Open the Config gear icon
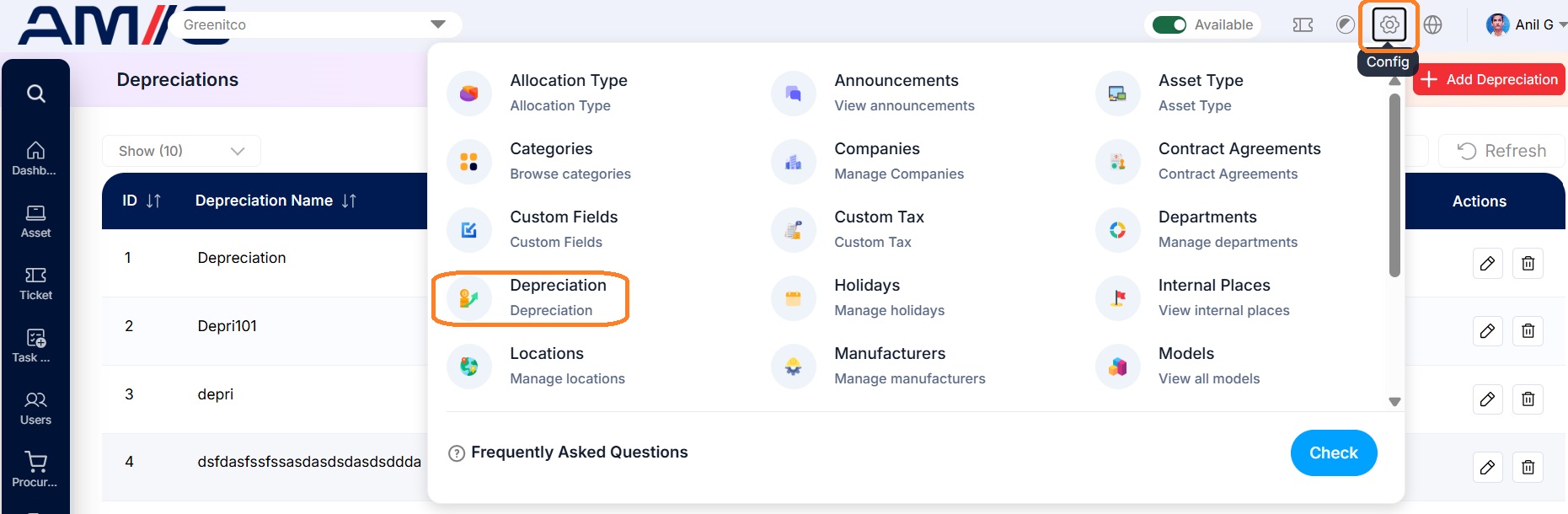The height and width of the screenshot is (514, 1568). [1389, 25]
